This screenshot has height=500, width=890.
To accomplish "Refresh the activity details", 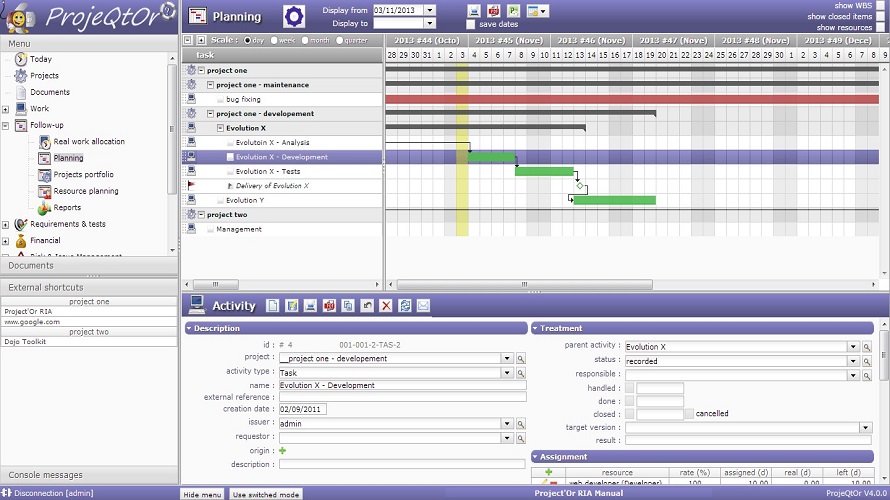I will pyautogui.click(x=405, y=306).
